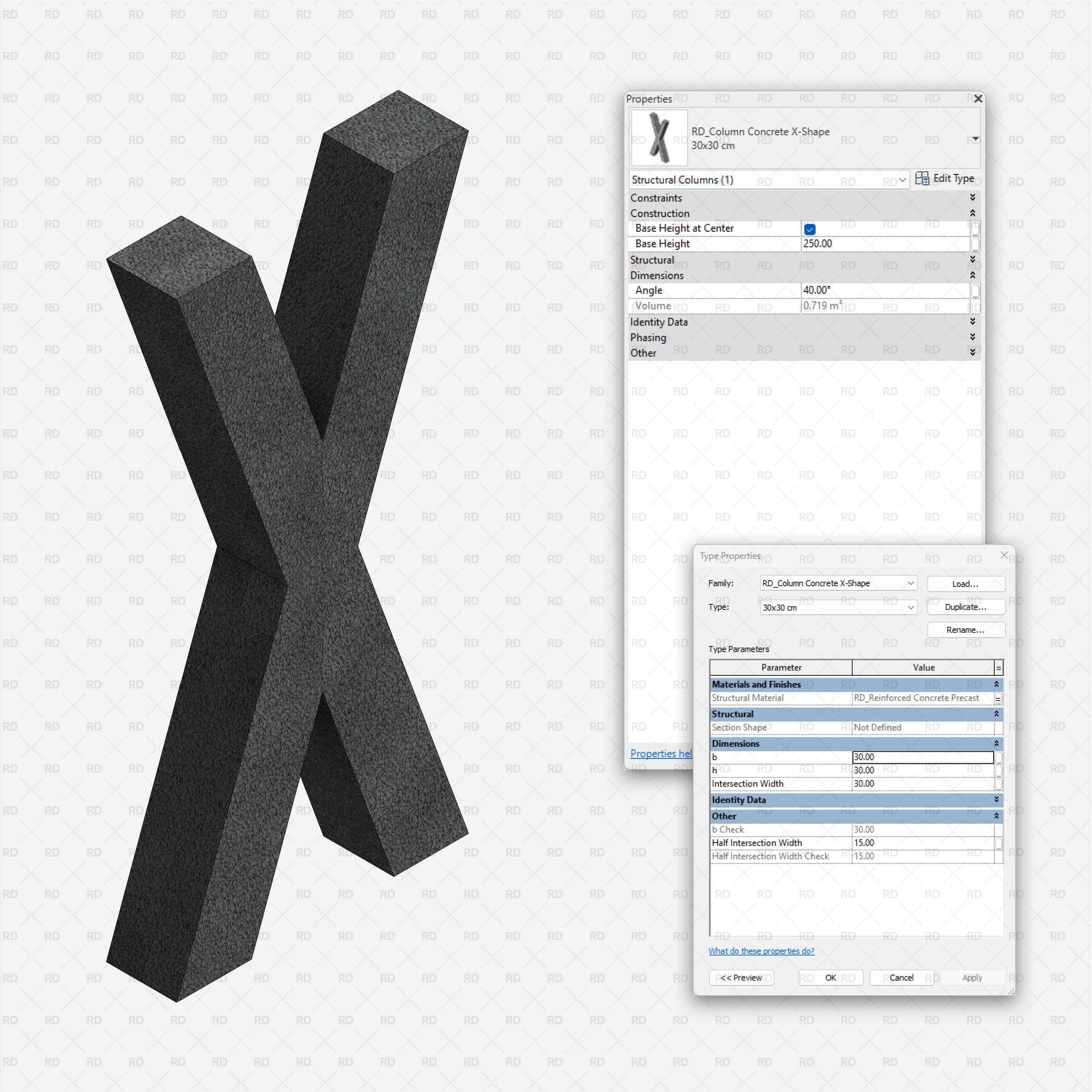Duplicate the 30x30 cm type

click(x=965, y=607)
